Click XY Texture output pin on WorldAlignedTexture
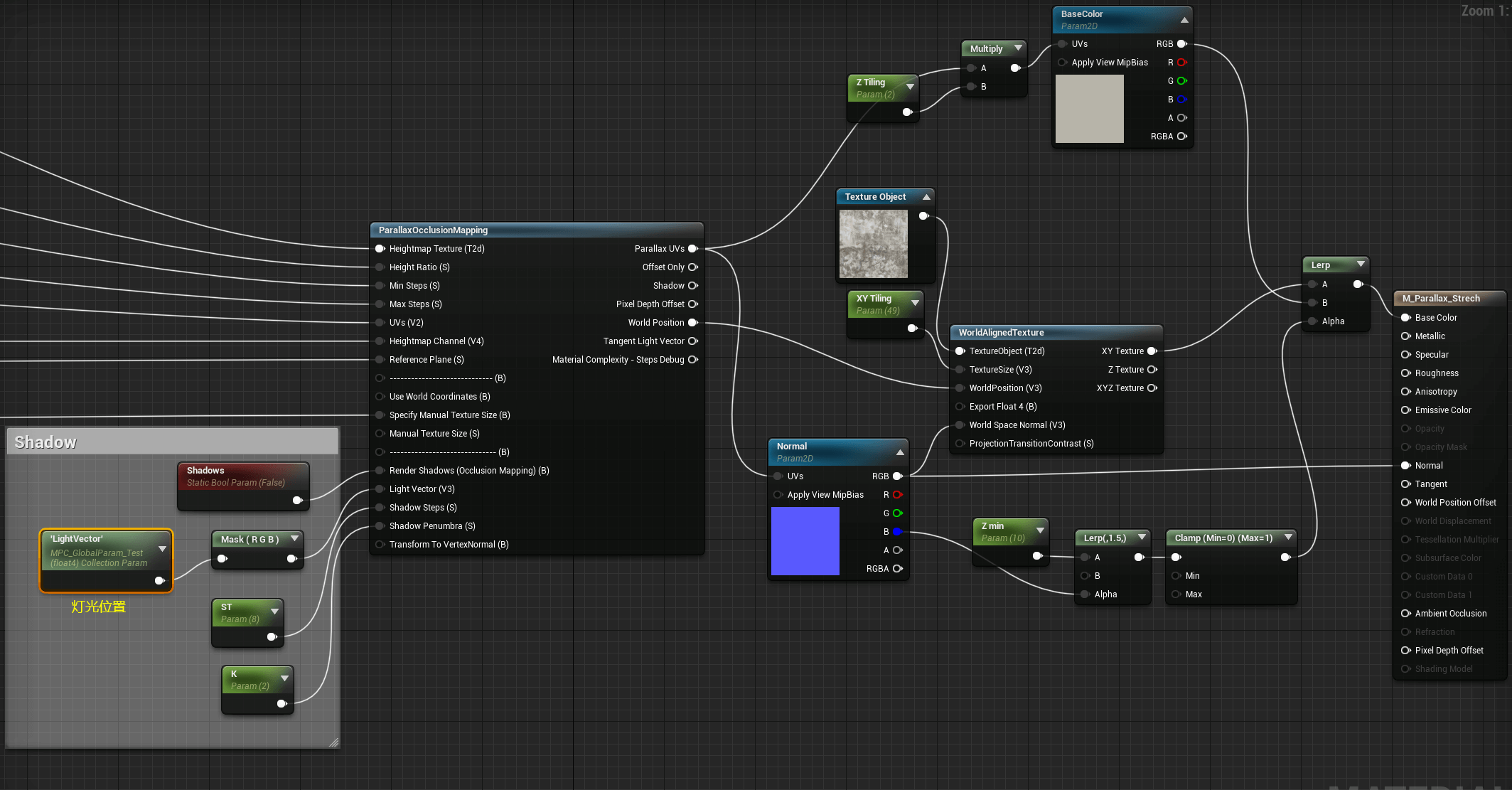 [x=1152, y=351]
